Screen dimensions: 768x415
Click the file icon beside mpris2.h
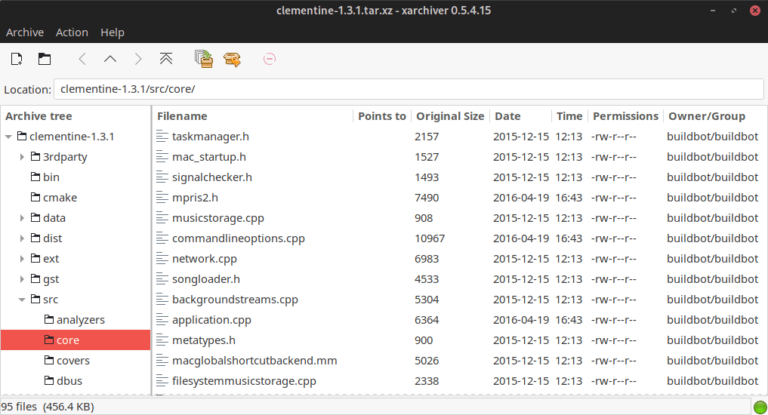click(x=162, y=197)
